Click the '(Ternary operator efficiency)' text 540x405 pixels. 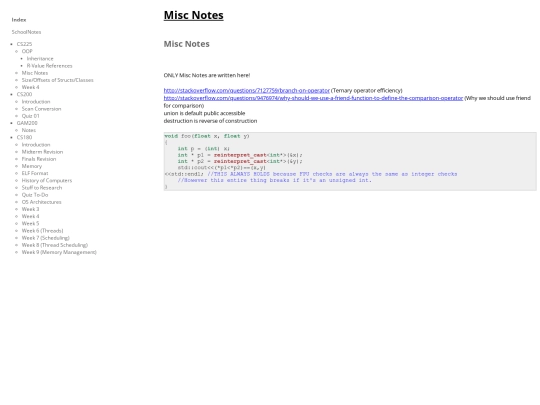(x=366, y=91)
